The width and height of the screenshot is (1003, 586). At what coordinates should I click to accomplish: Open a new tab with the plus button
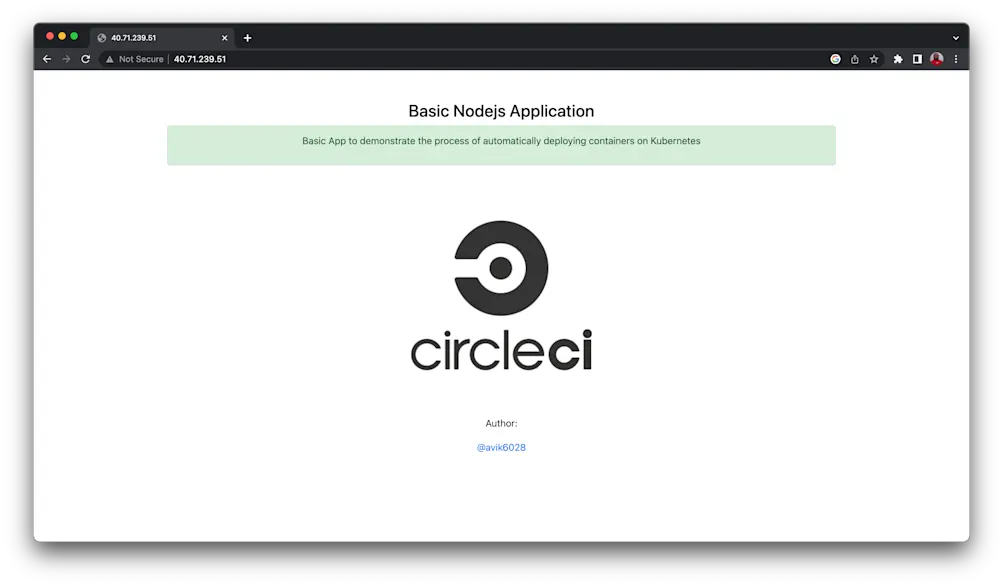[248, 38]
